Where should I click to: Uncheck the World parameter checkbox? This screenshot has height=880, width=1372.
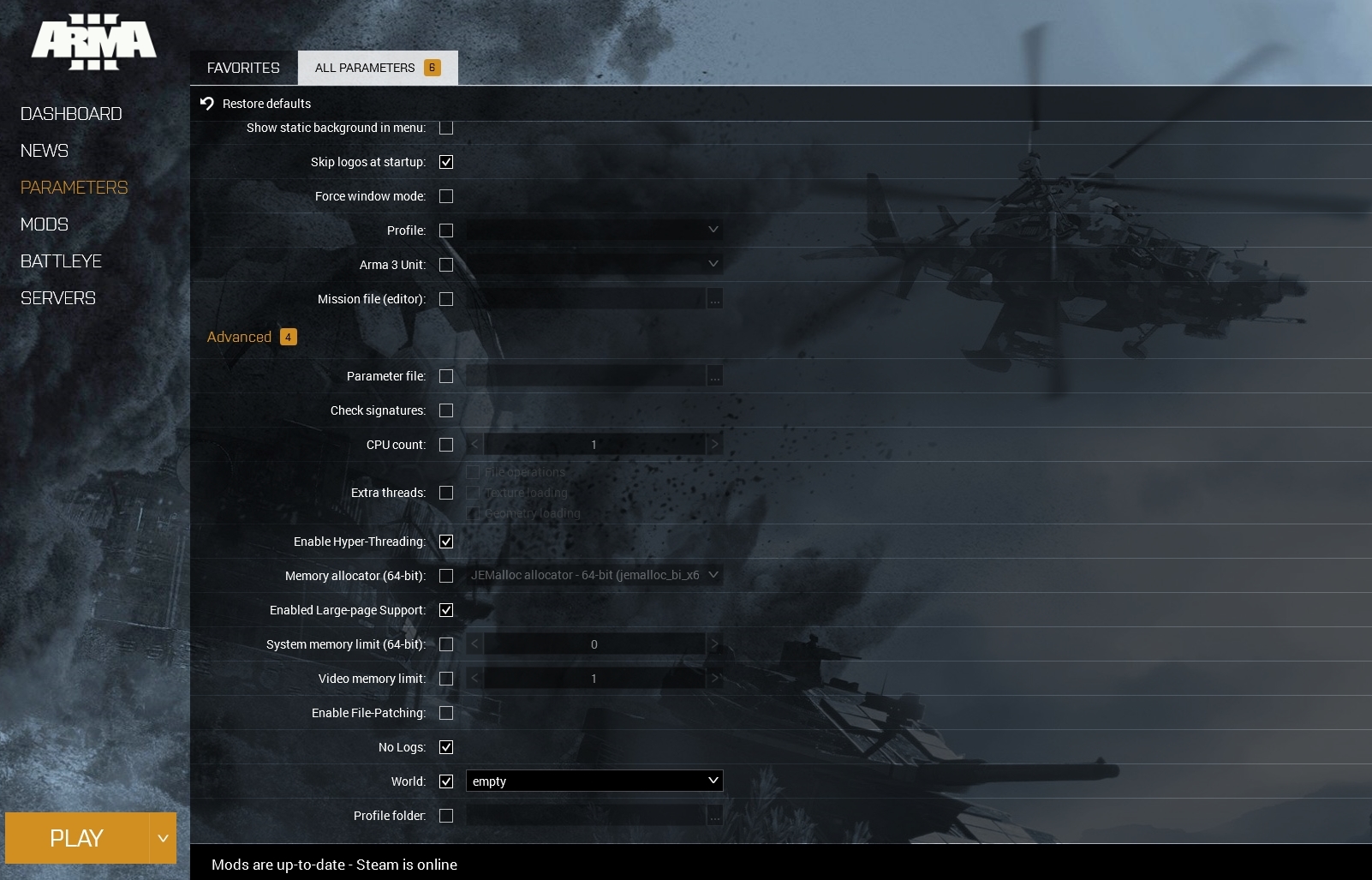click(446, 781)
